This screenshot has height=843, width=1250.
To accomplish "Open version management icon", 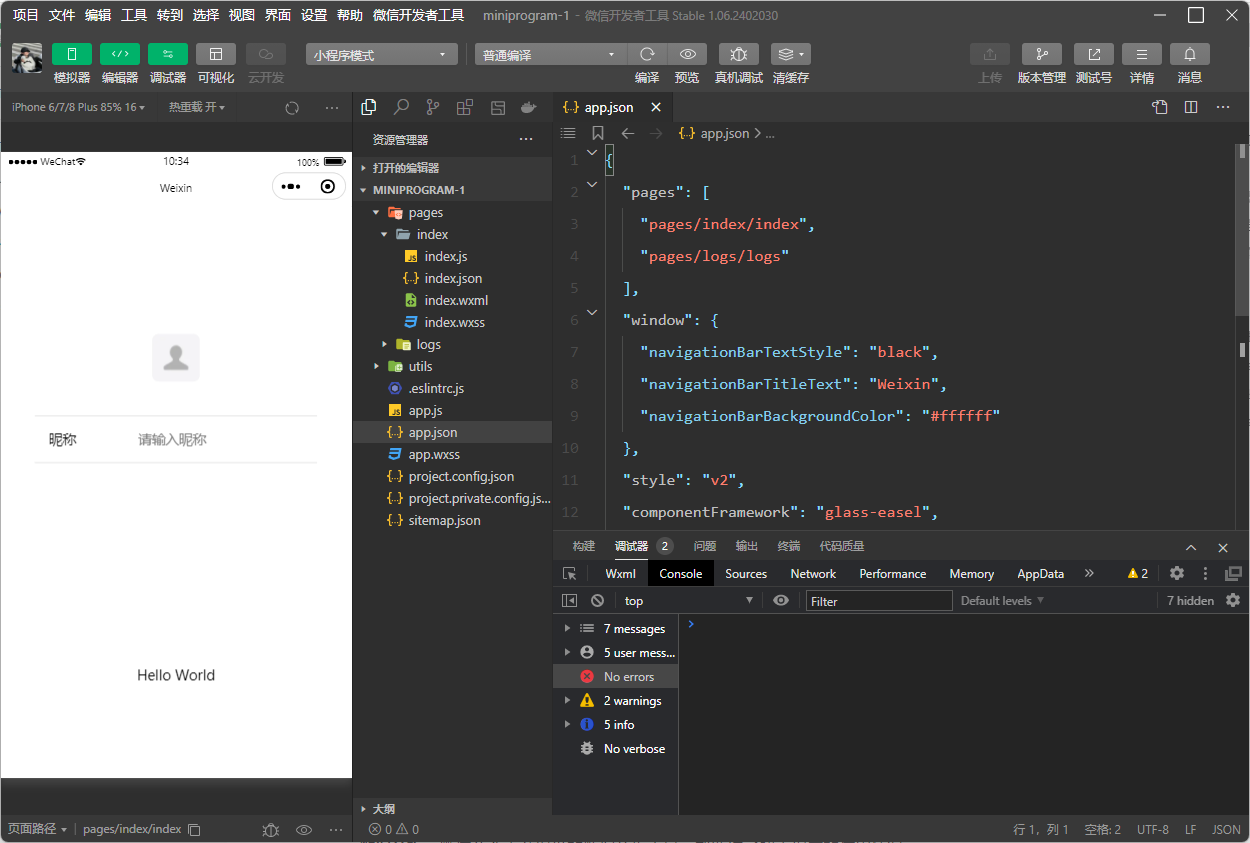I will tap(1041, 55).
